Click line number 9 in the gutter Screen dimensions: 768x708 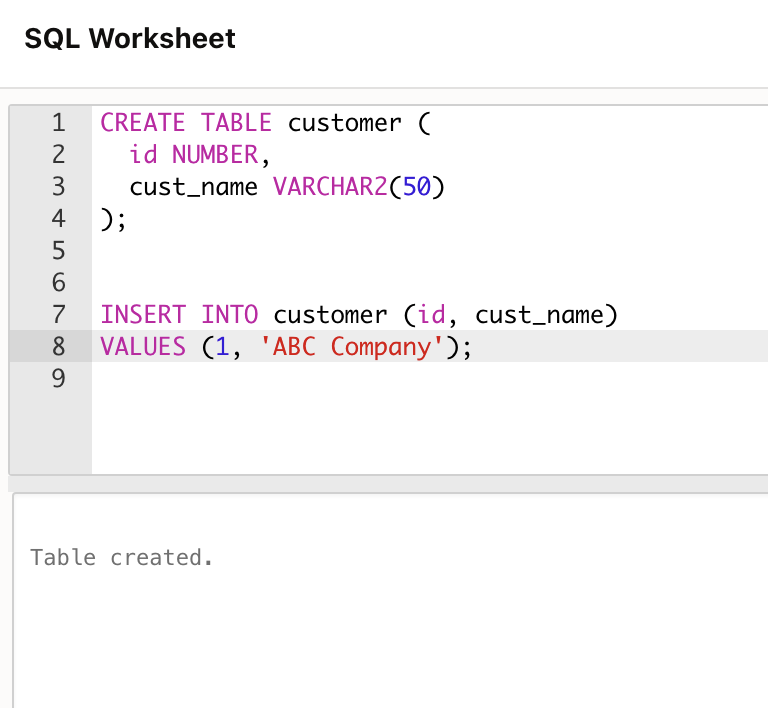coord(57,379)
